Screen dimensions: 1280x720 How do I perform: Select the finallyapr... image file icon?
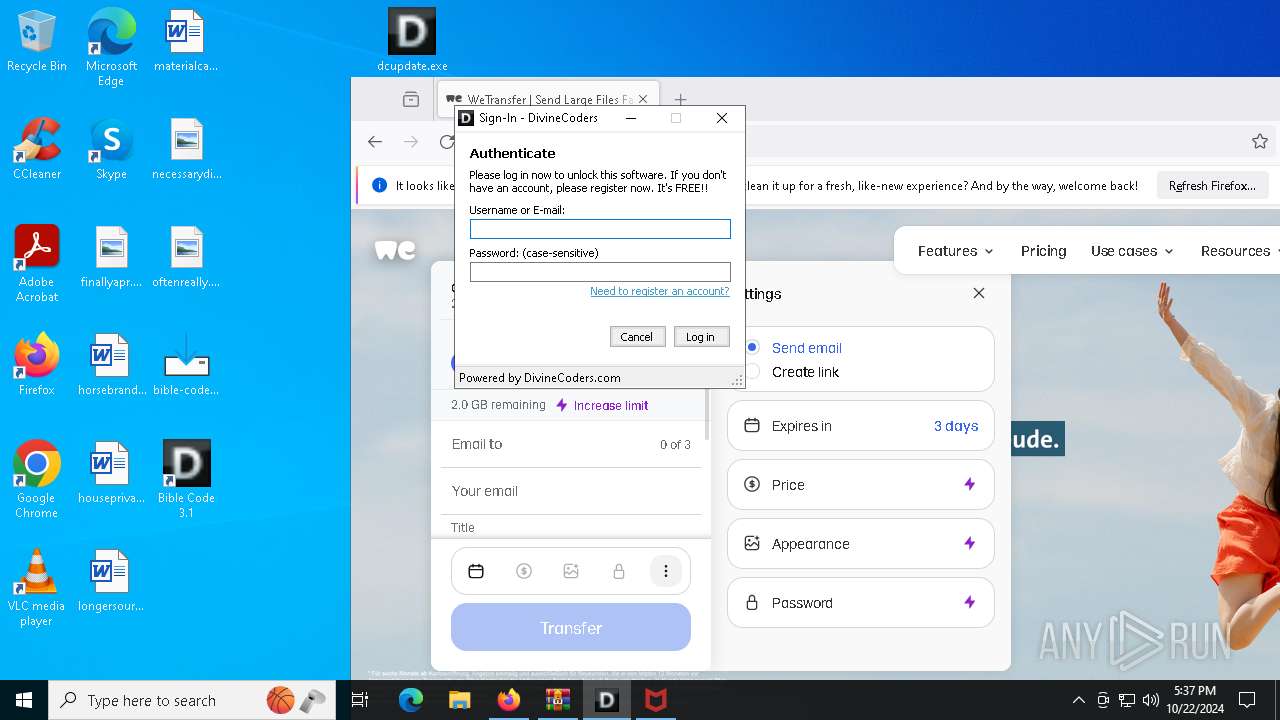click(111, 258)
